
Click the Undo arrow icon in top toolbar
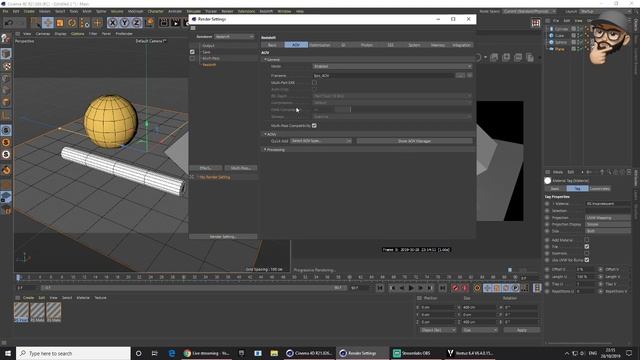[x=9, y=23]
